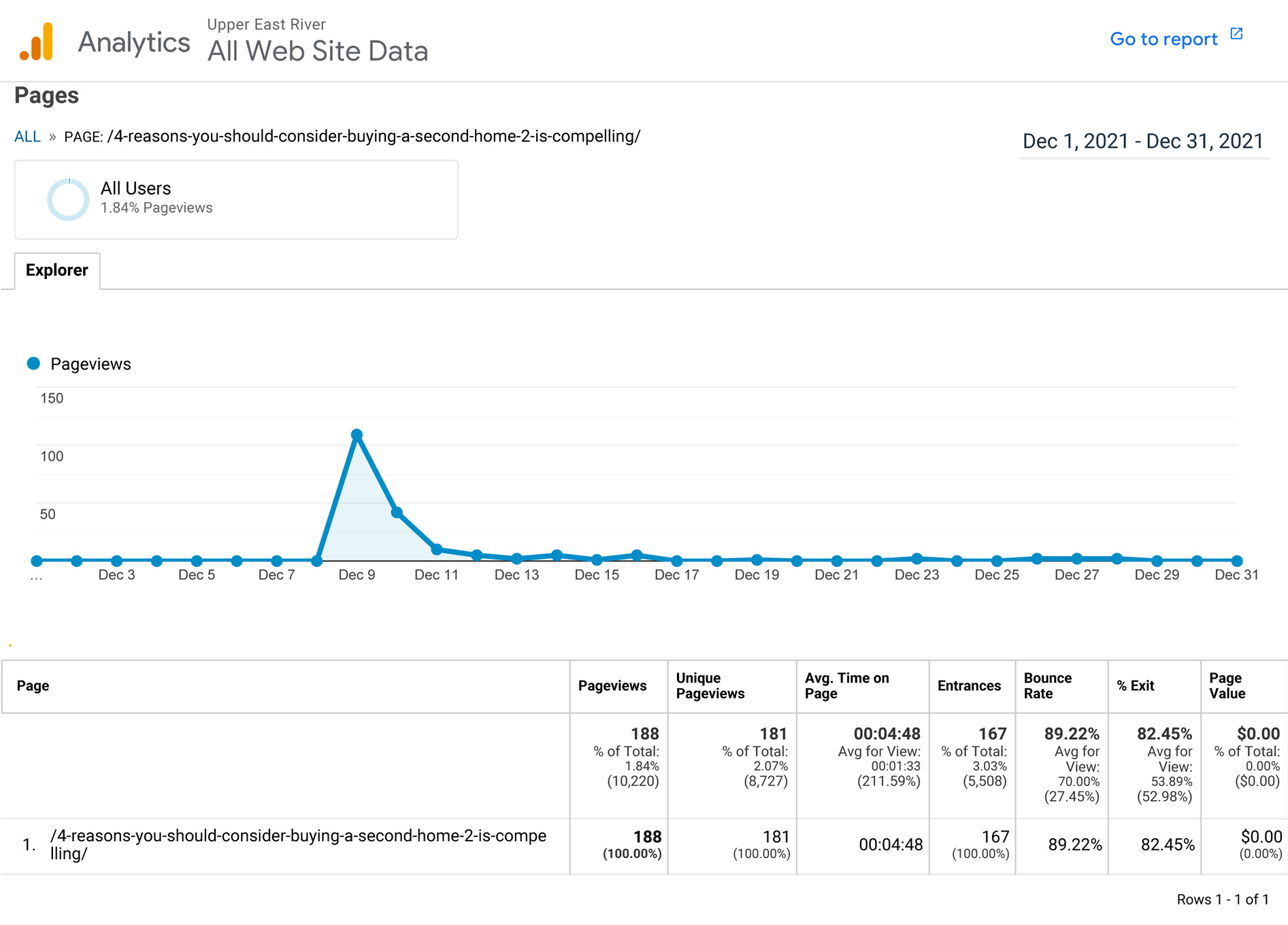Image resolution: width=1288 pixels, height=925 pixels.
Task: Click the Page column header
Action: coord(33,686)
